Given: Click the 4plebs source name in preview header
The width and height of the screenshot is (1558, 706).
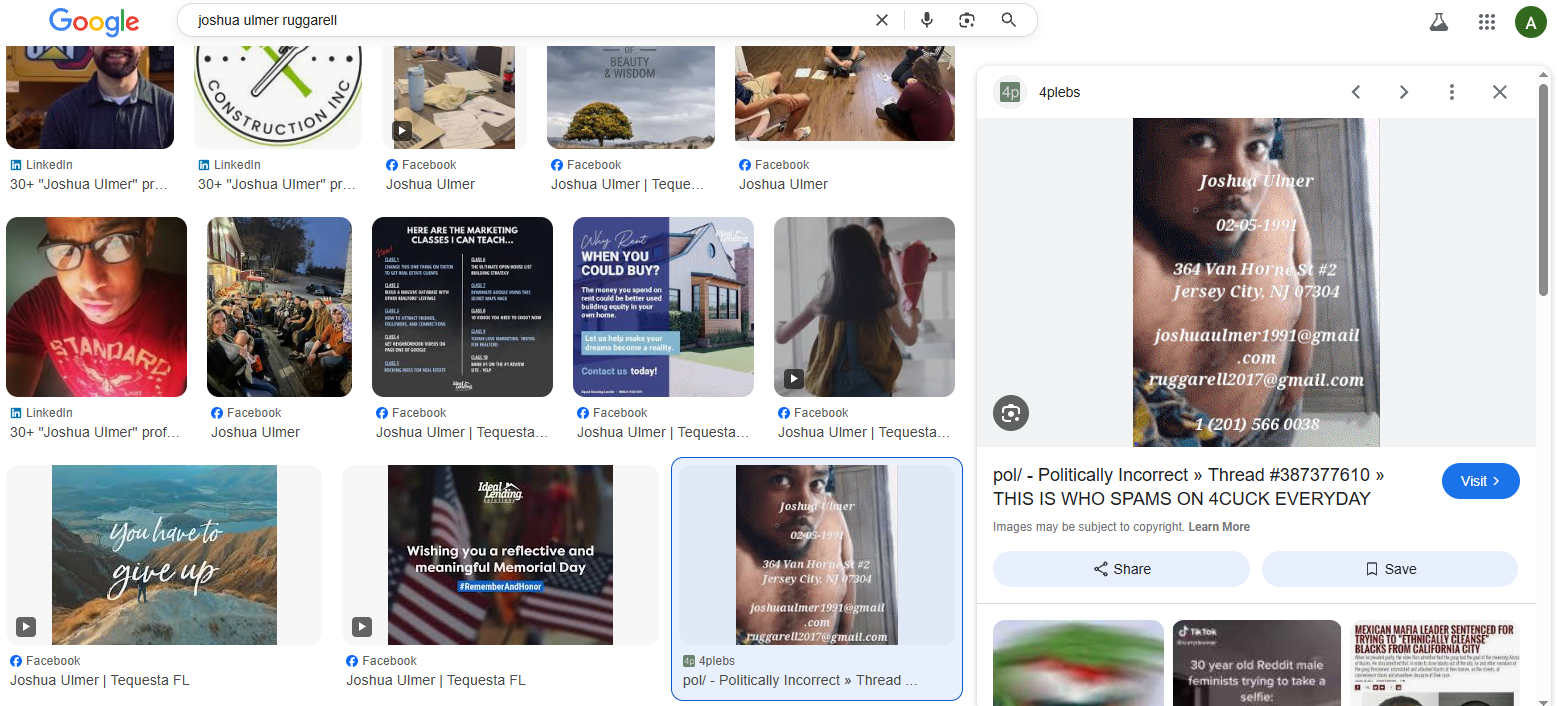Looking at the screenshot, I should [x=1060, y=92].
